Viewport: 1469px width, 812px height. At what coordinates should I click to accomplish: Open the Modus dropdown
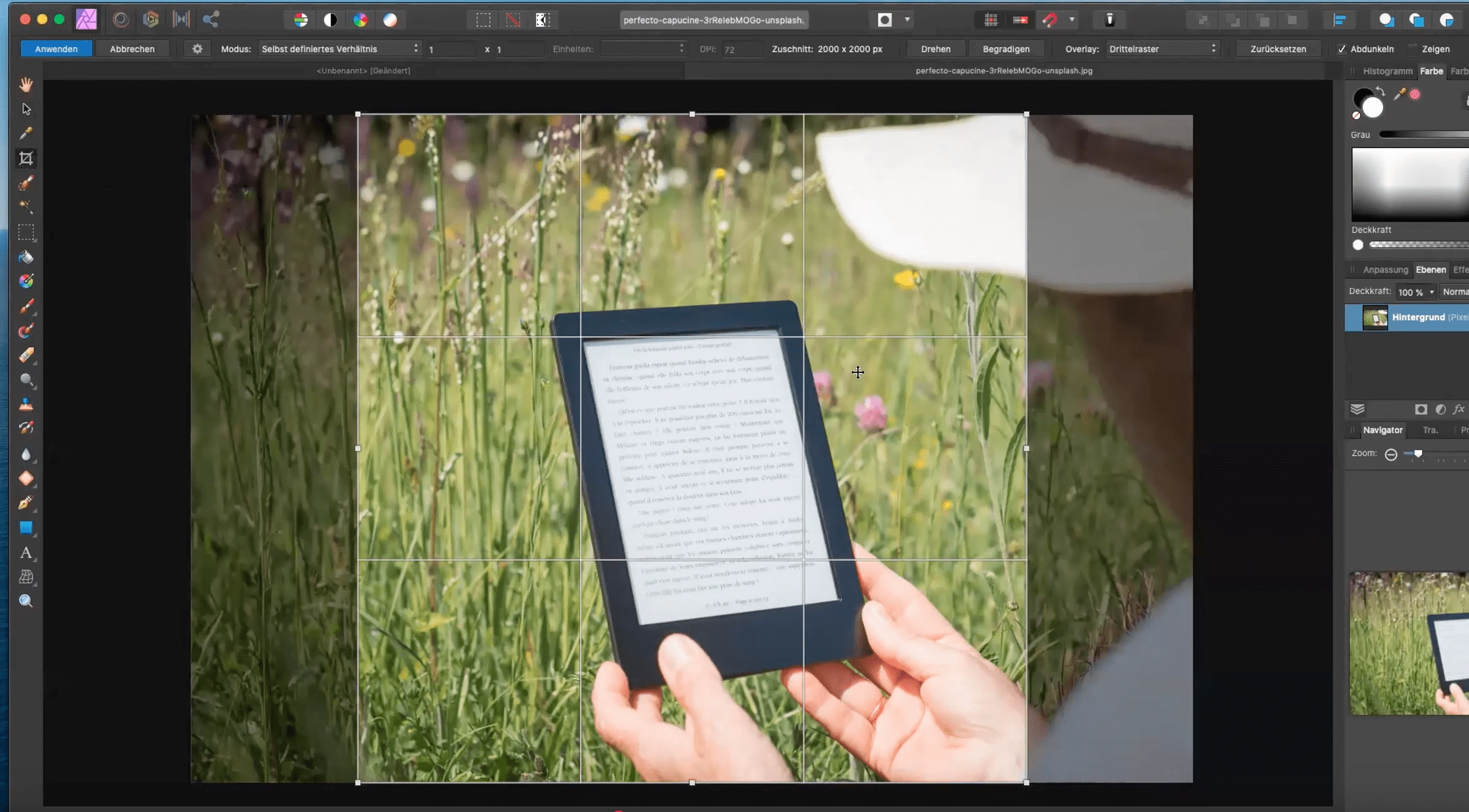[340, 49]
